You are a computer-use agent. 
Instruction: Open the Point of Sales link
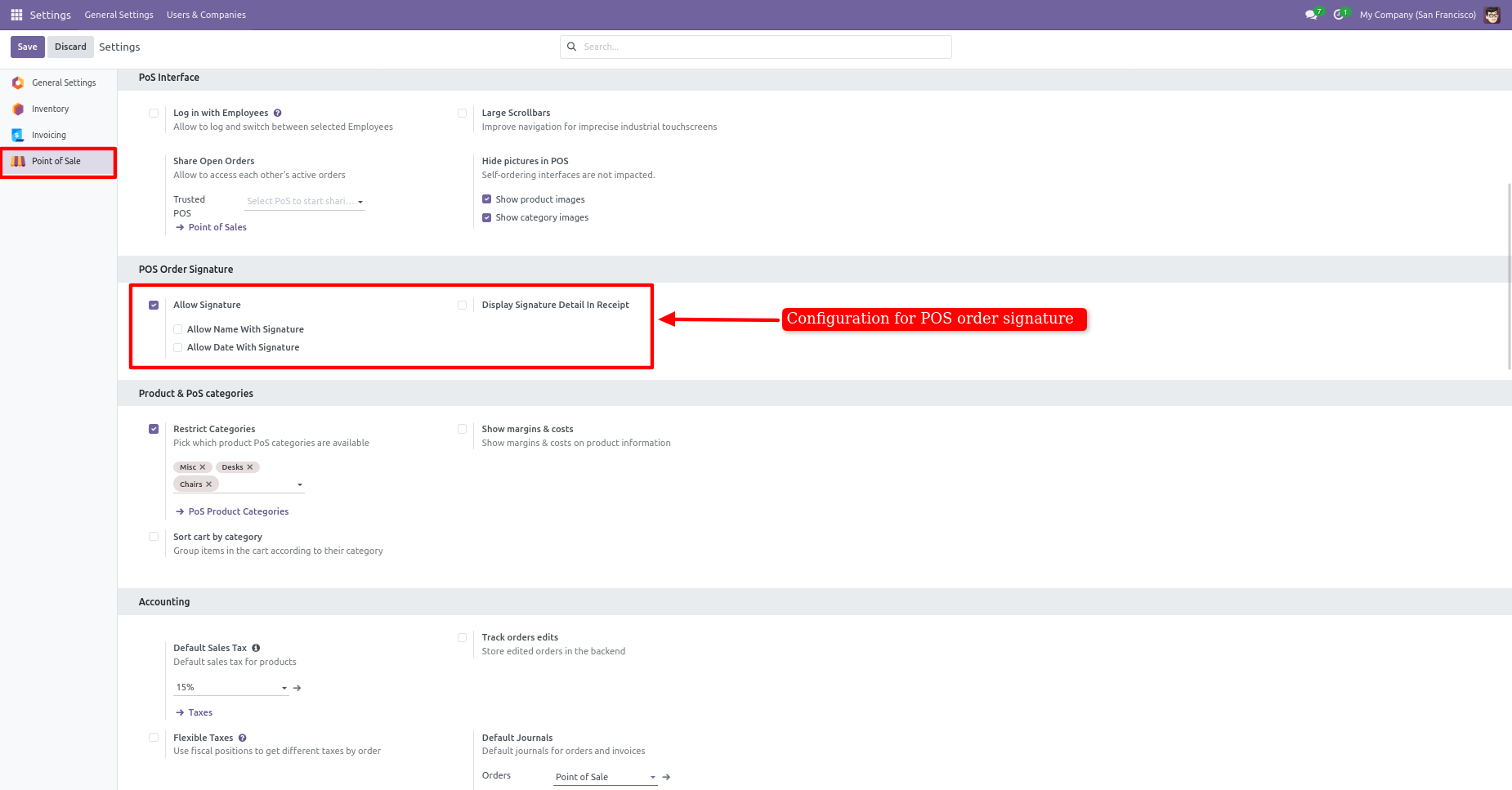pyautogui.click(x=211, y=227)
